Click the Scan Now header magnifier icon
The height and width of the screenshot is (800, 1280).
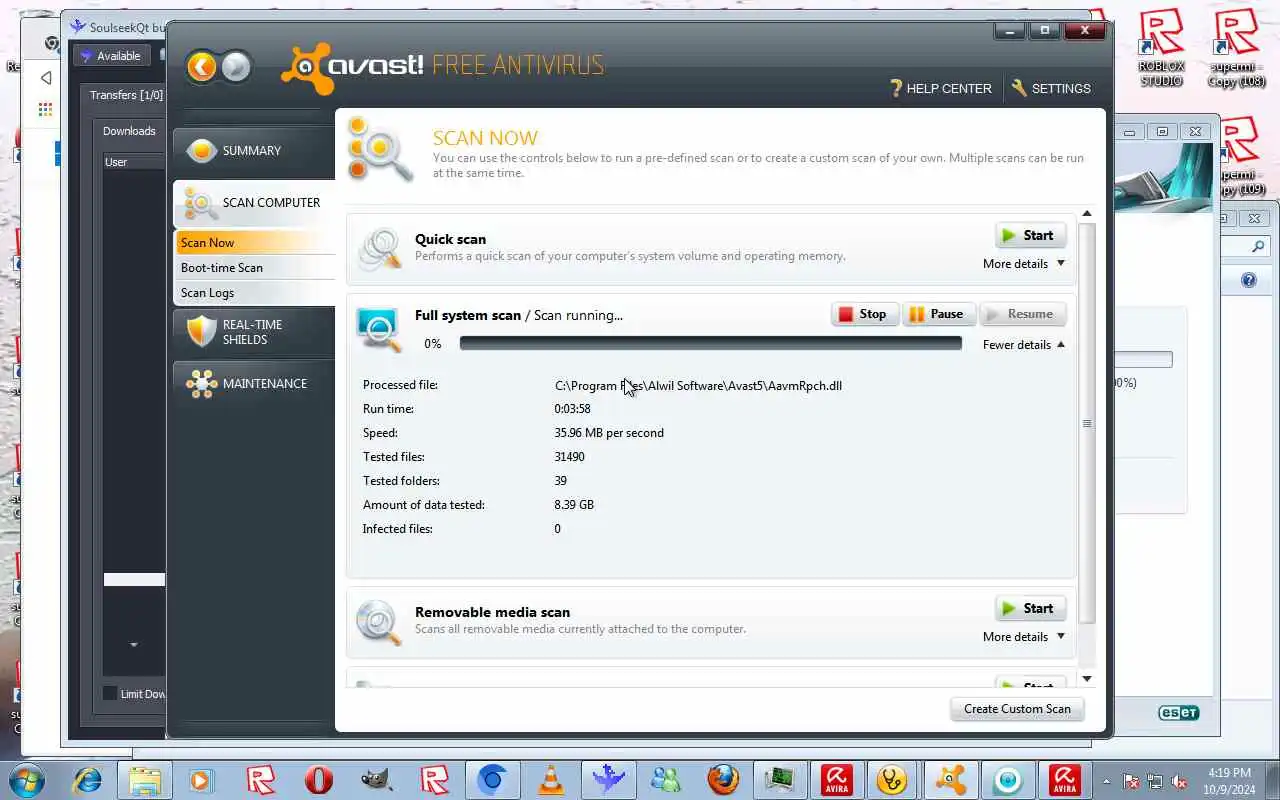coord(380,150)
